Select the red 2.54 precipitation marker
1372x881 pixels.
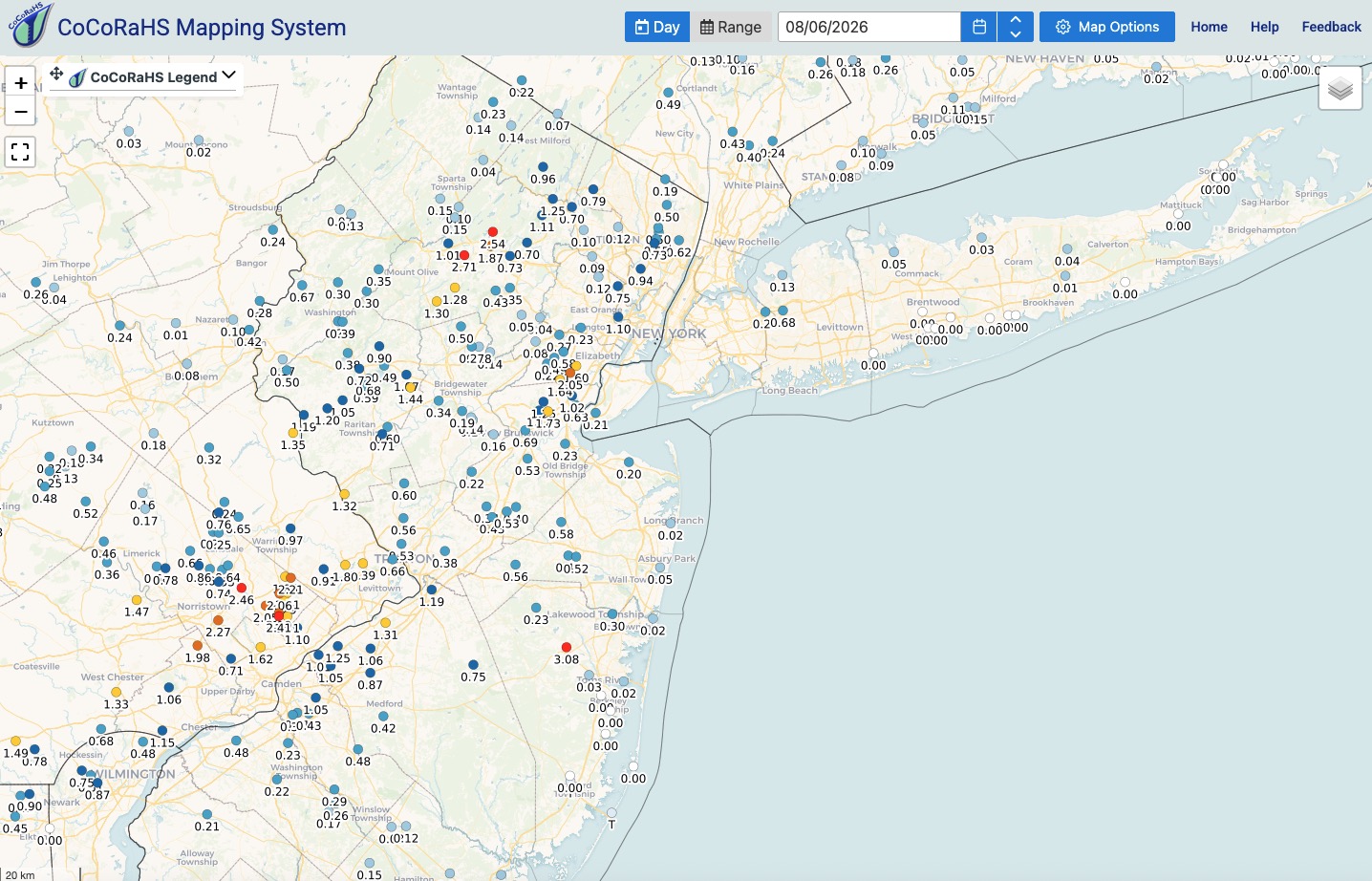pos(493,231)
